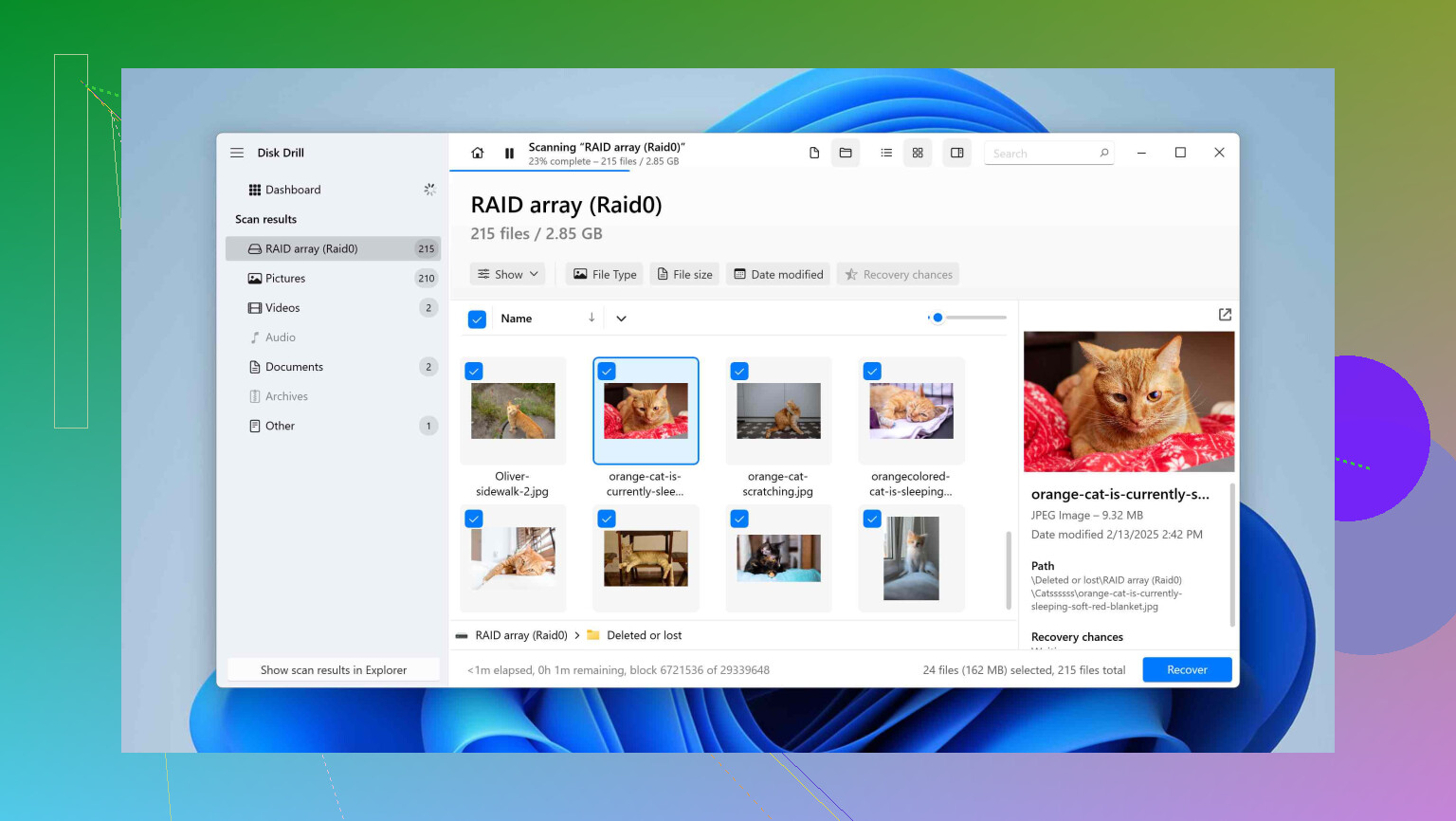Uncheck the orange-cat-scratching.jpg checkbox
The image size is (1456, 821).
coord(739,372)
